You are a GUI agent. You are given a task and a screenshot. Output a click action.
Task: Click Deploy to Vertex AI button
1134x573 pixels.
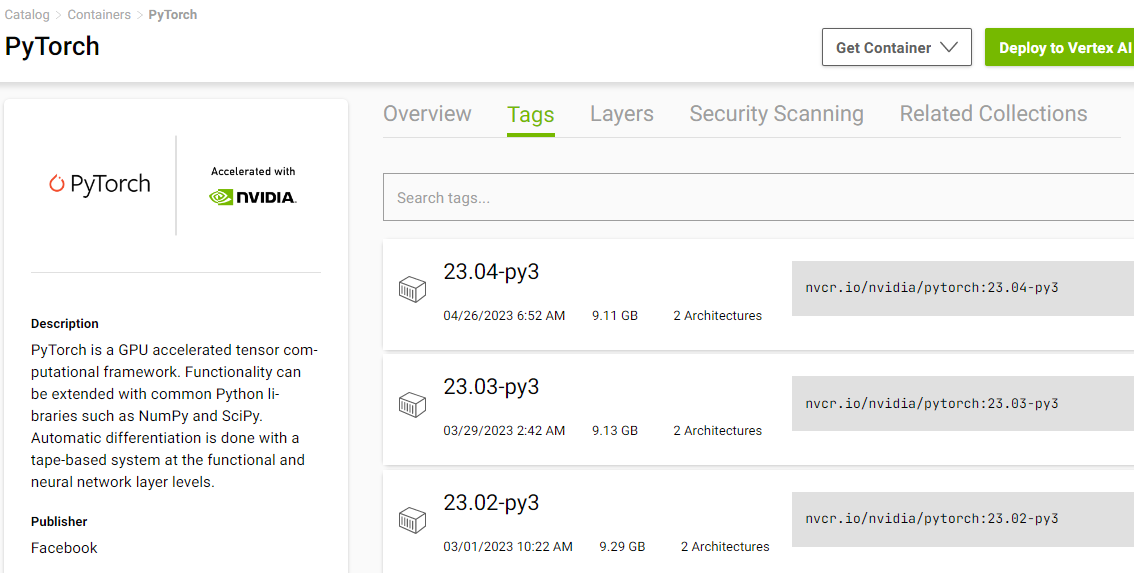1060,48
